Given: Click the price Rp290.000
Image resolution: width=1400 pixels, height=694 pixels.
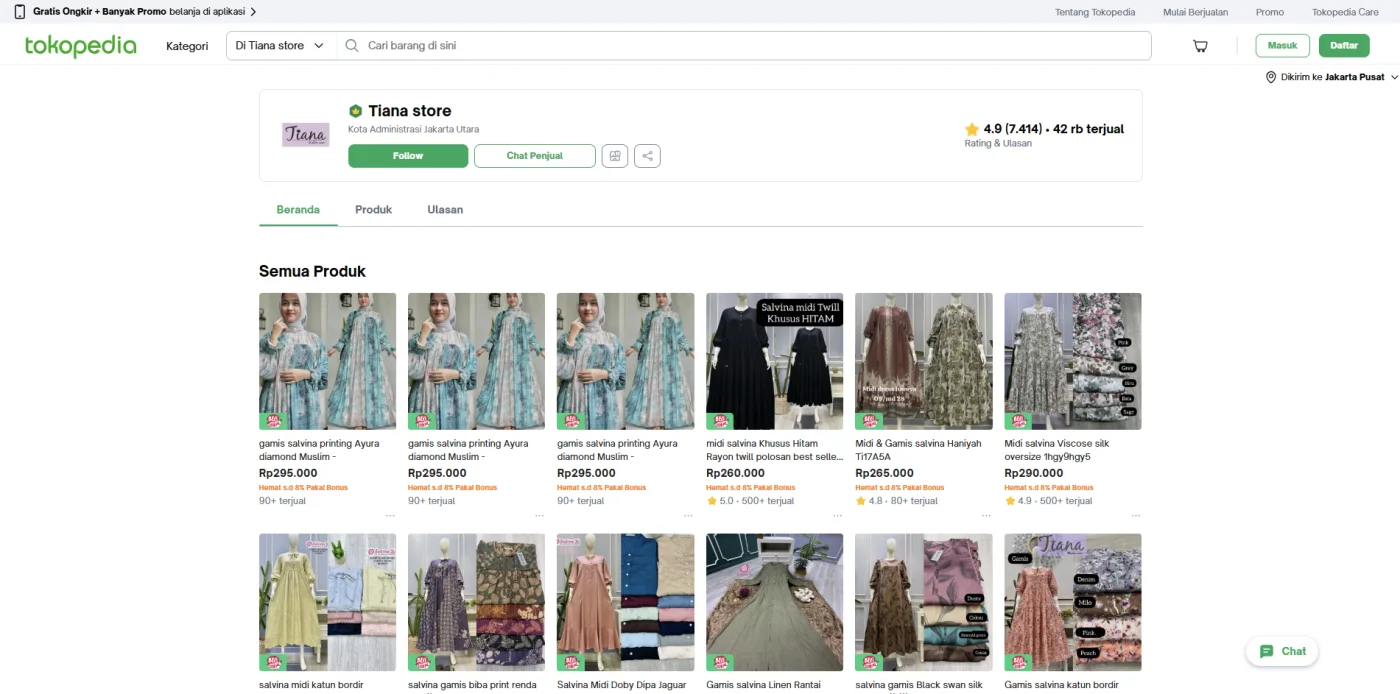Looking at the screenshot, I should [x=1034, y=473].
